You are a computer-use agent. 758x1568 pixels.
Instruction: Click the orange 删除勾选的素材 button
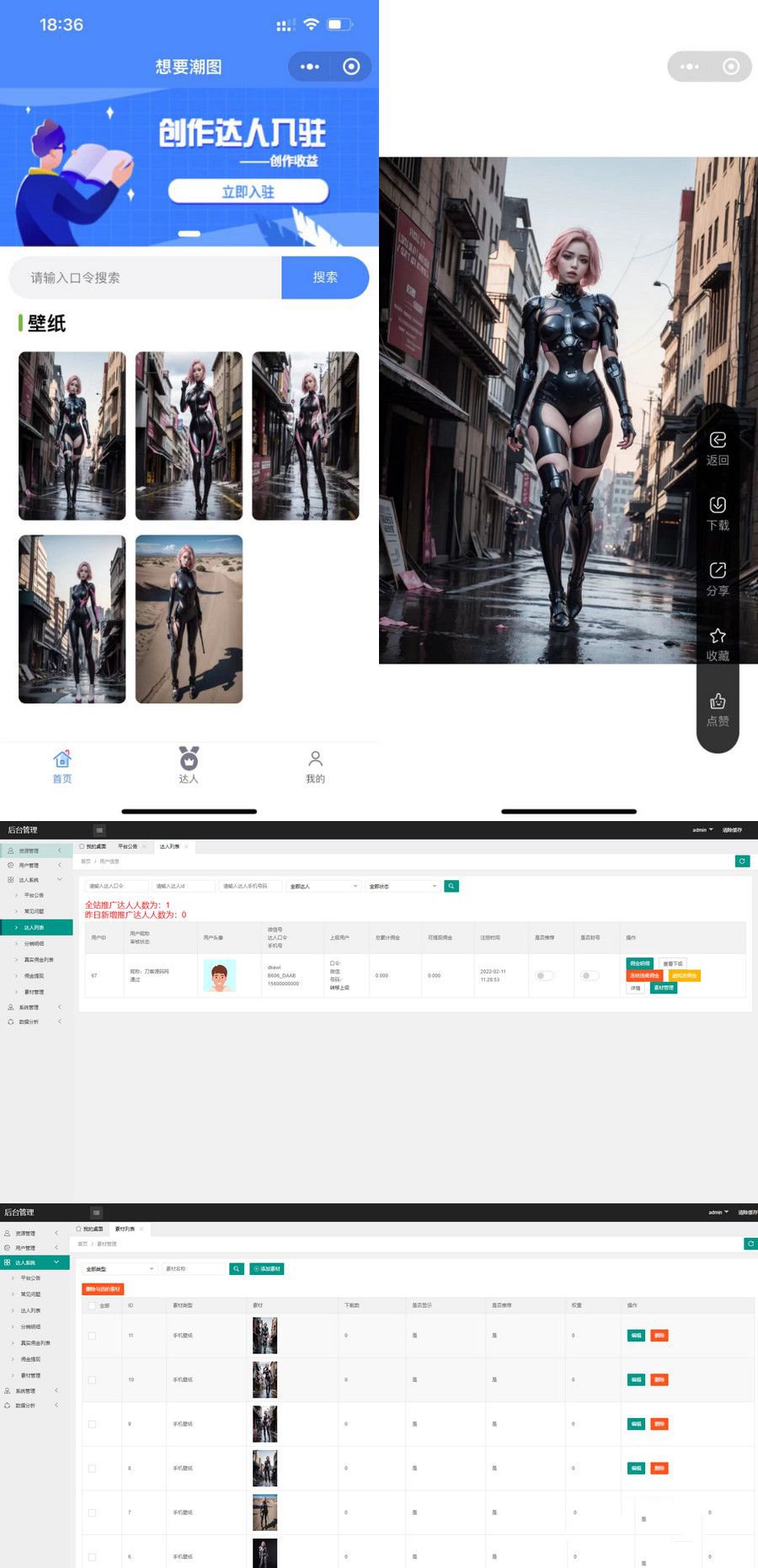tap(104, 1288)
